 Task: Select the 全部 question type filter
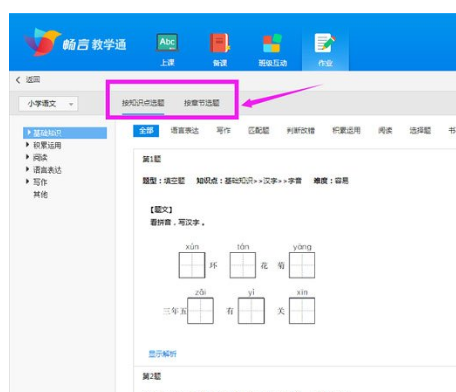[146, 131]
